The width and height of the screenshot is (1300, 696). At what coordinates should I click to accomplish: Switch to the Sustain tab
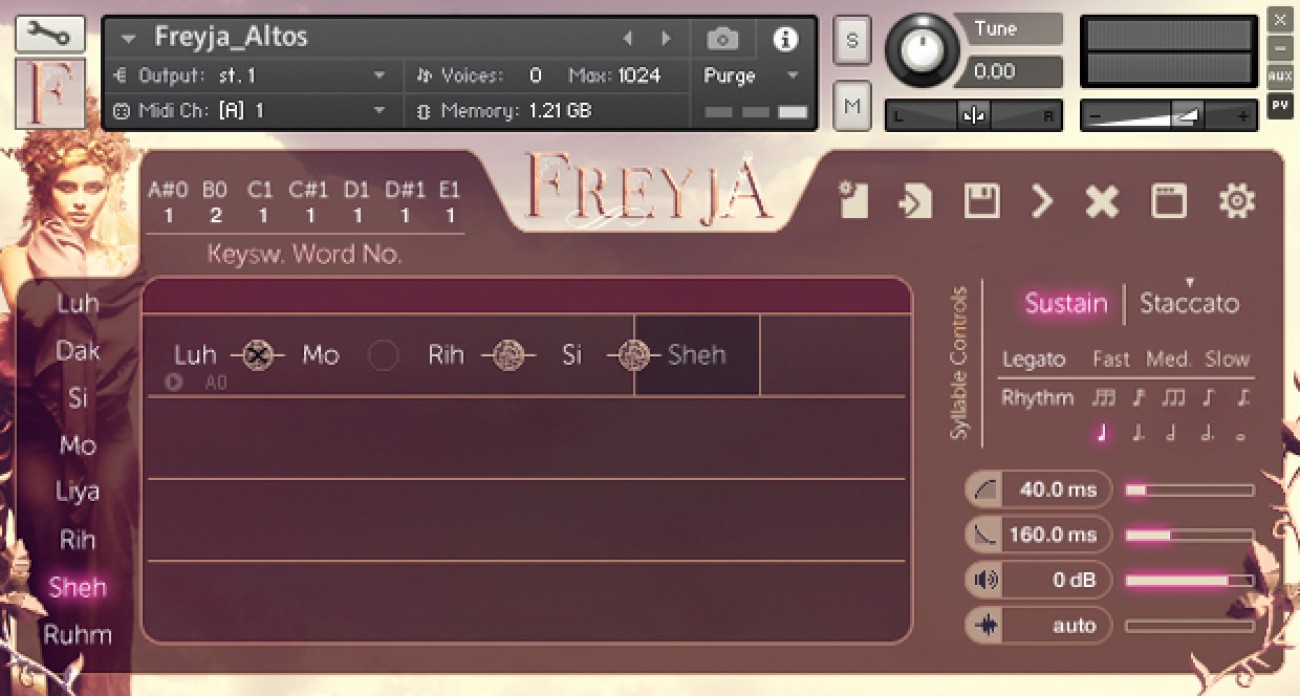pyautogui.click(x=1065, y=303)
